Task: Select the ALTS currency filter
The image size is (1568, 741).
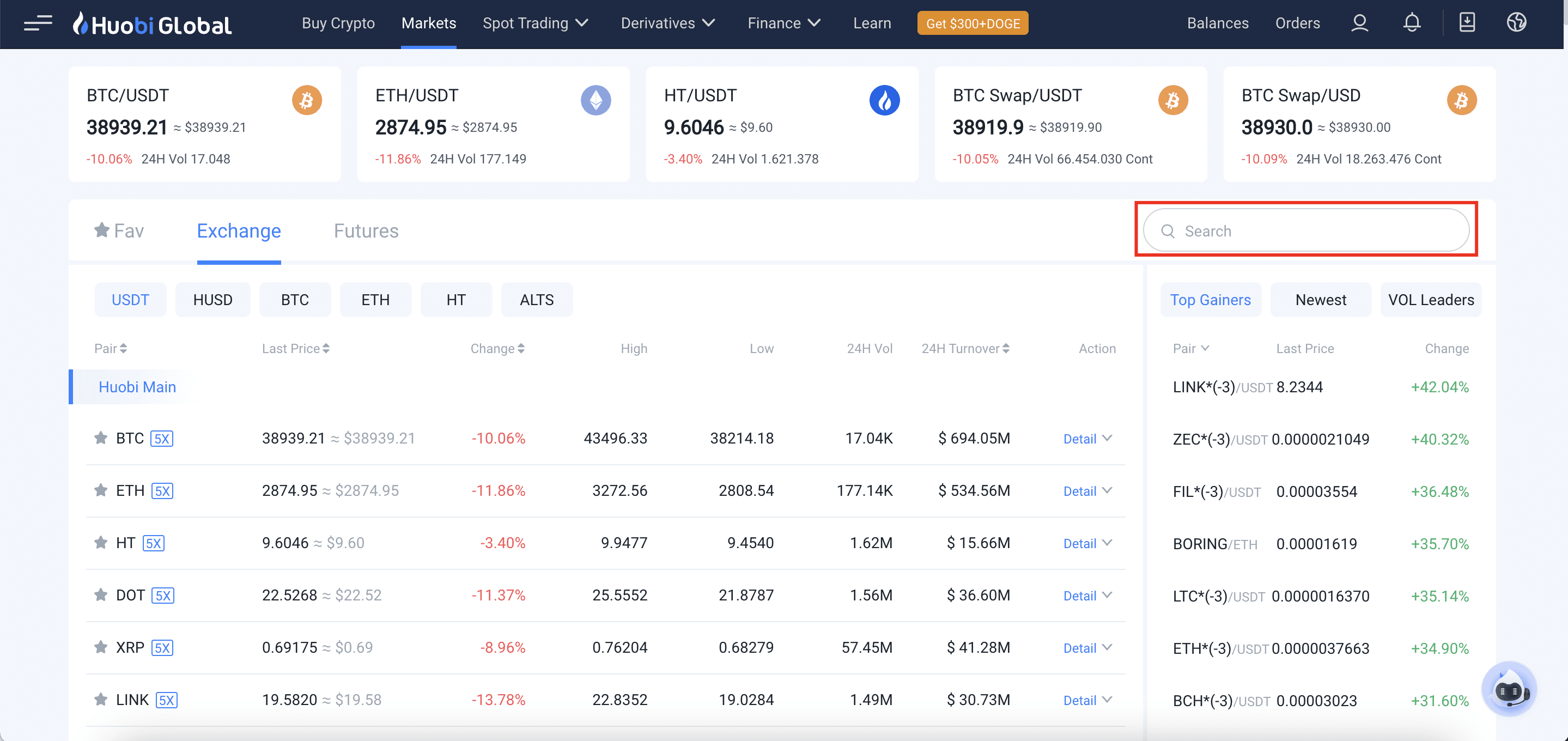Action: click(536, 299)
